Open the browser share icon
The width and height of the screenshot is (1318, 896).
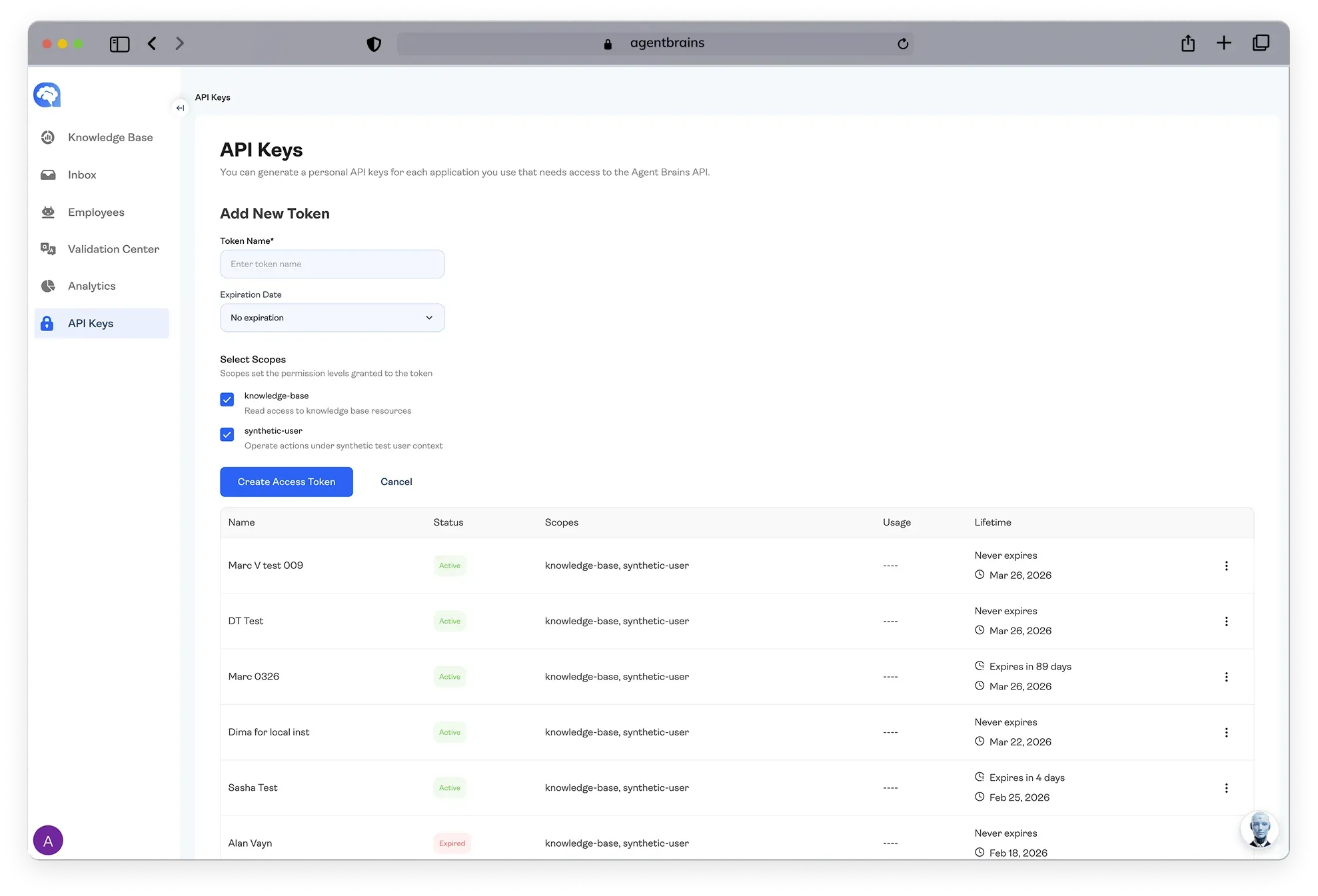click(x=1187, y=44)
